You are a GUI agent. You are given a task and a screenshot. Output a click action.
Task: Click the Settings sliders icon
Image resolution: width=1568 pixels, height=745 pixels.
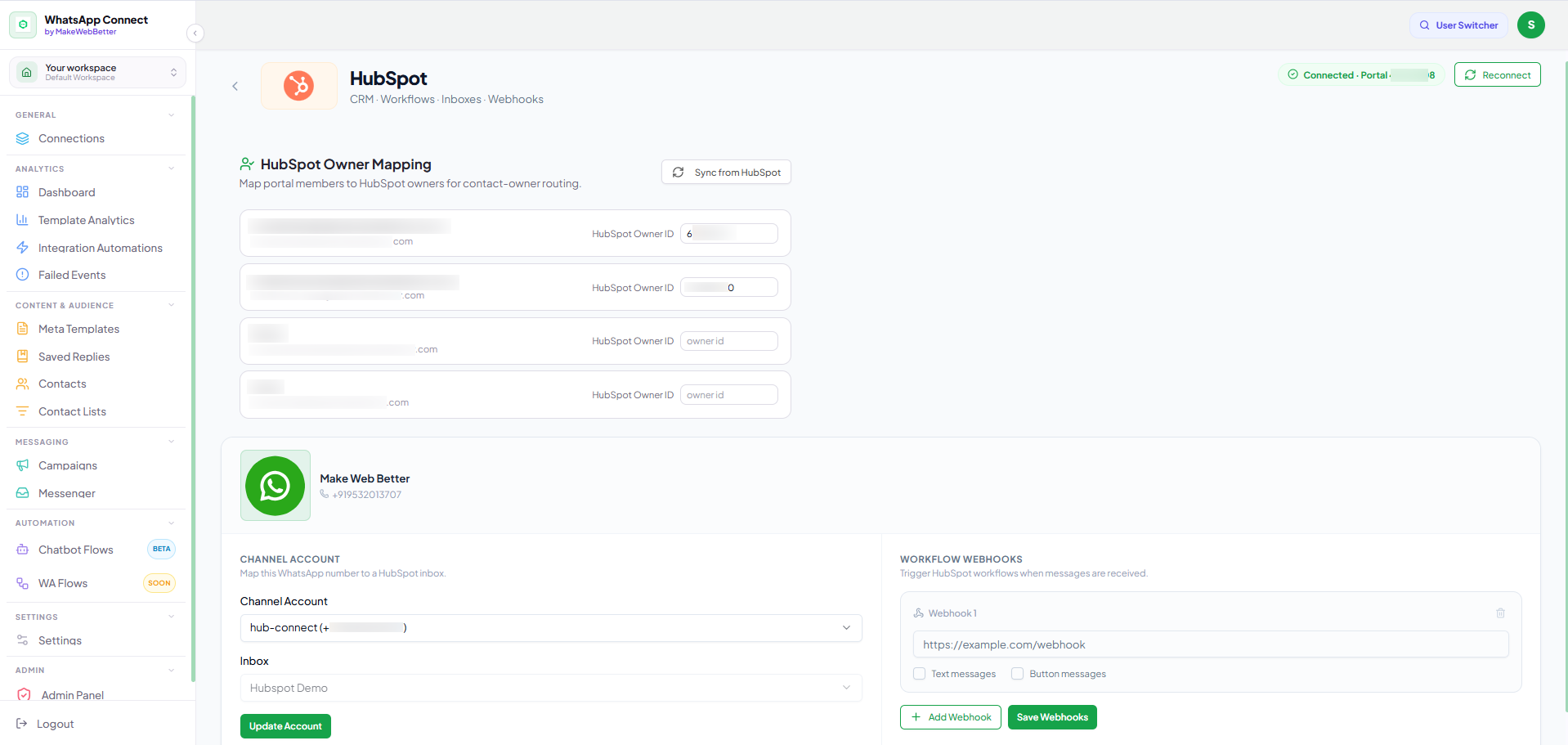point(23,640)
